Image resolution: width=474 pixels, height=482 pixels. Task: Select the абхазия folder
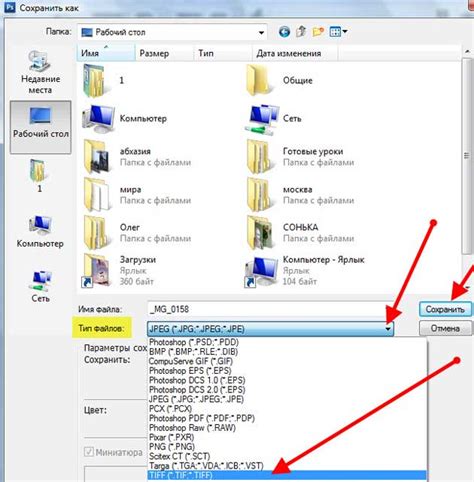137,157
